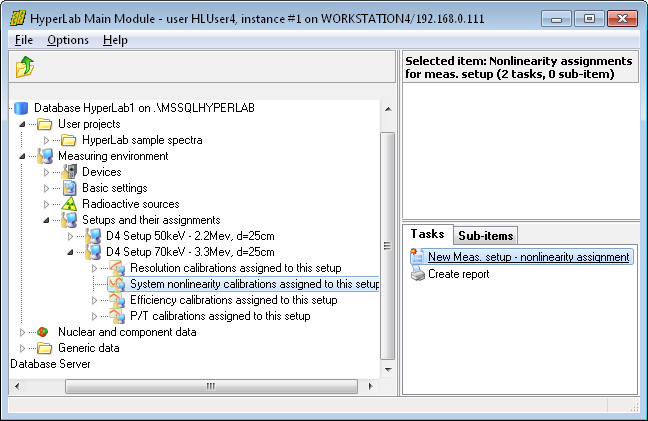Collapse Setups and their assignments node
Screen dimensions: 648x421
pos(46,220)
